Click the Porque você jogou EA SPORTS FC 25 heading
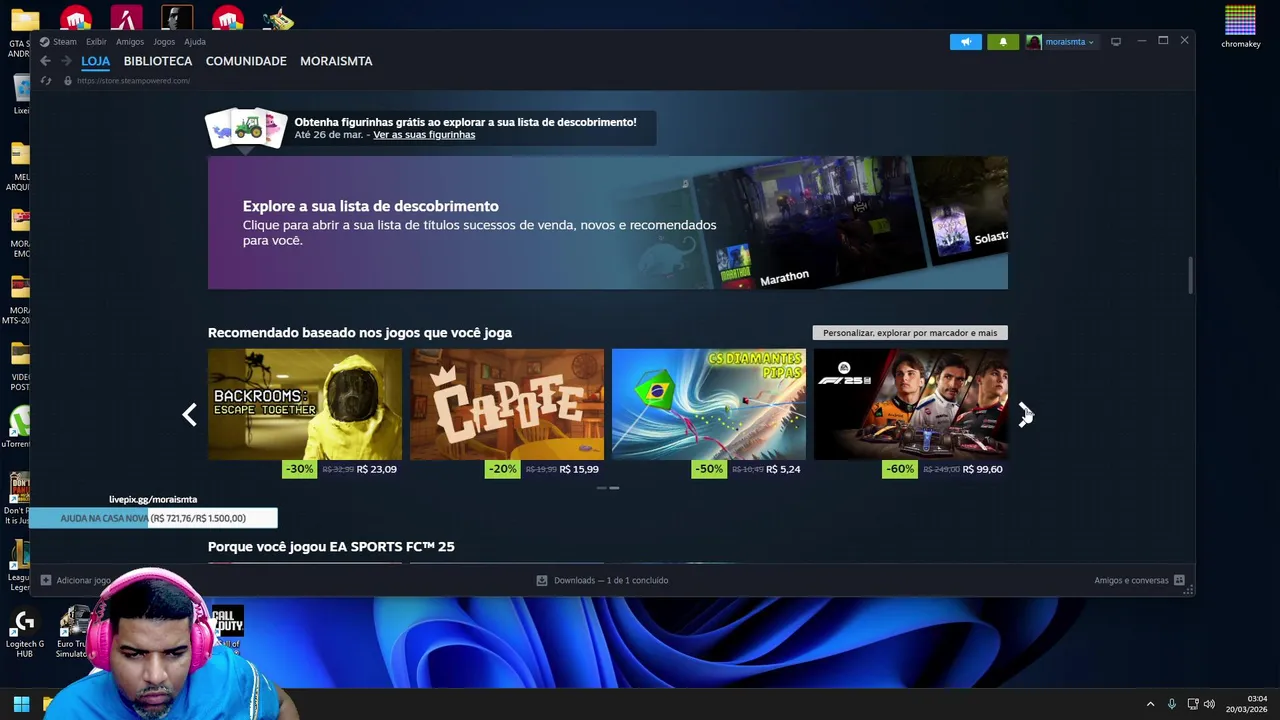Screen dimensions: 1280x720 pyautogui.click(x=331, y=546)
